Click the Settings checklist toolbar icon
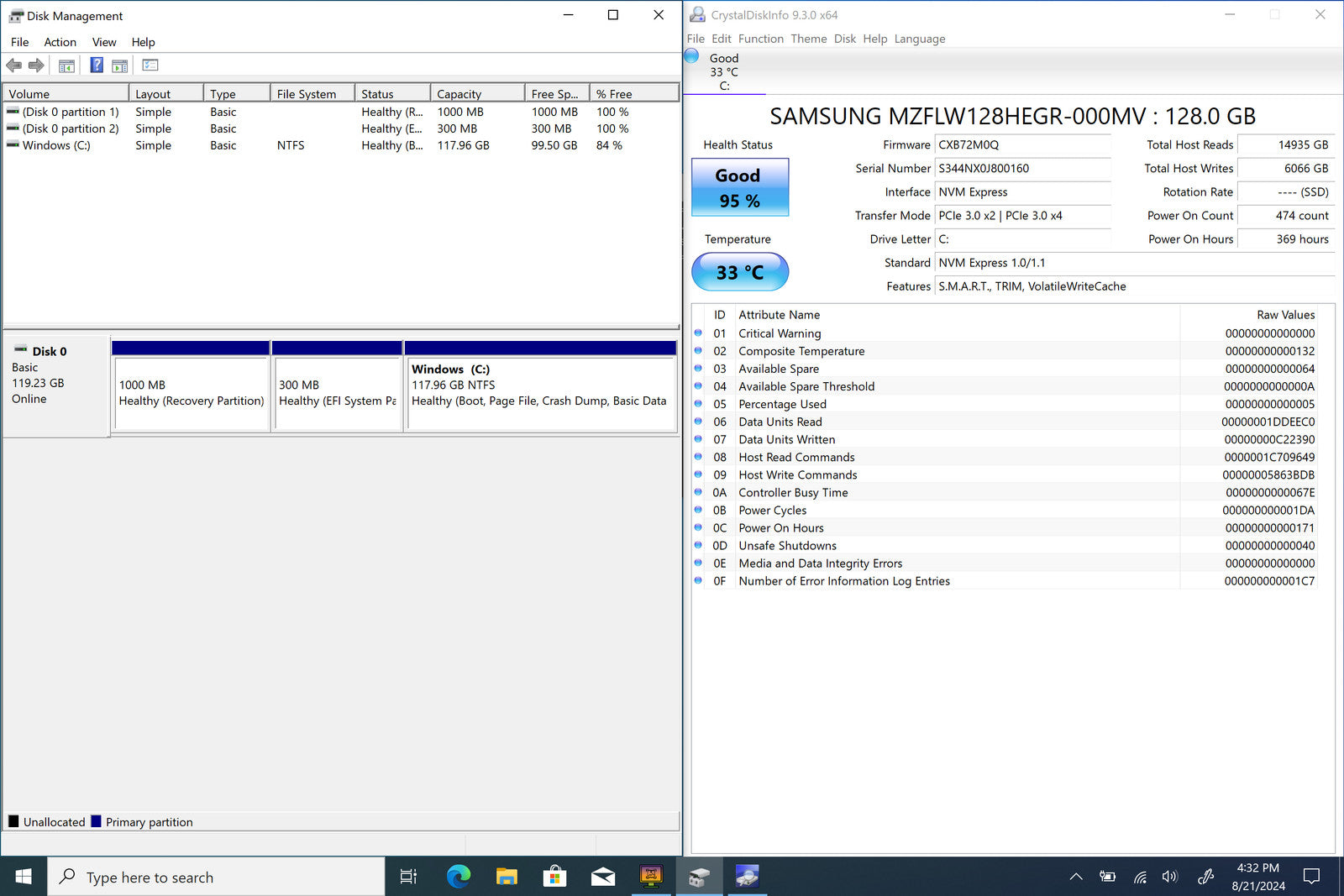Image resolution: width=1344 pixels, height=896 pixels. [150, 65]
